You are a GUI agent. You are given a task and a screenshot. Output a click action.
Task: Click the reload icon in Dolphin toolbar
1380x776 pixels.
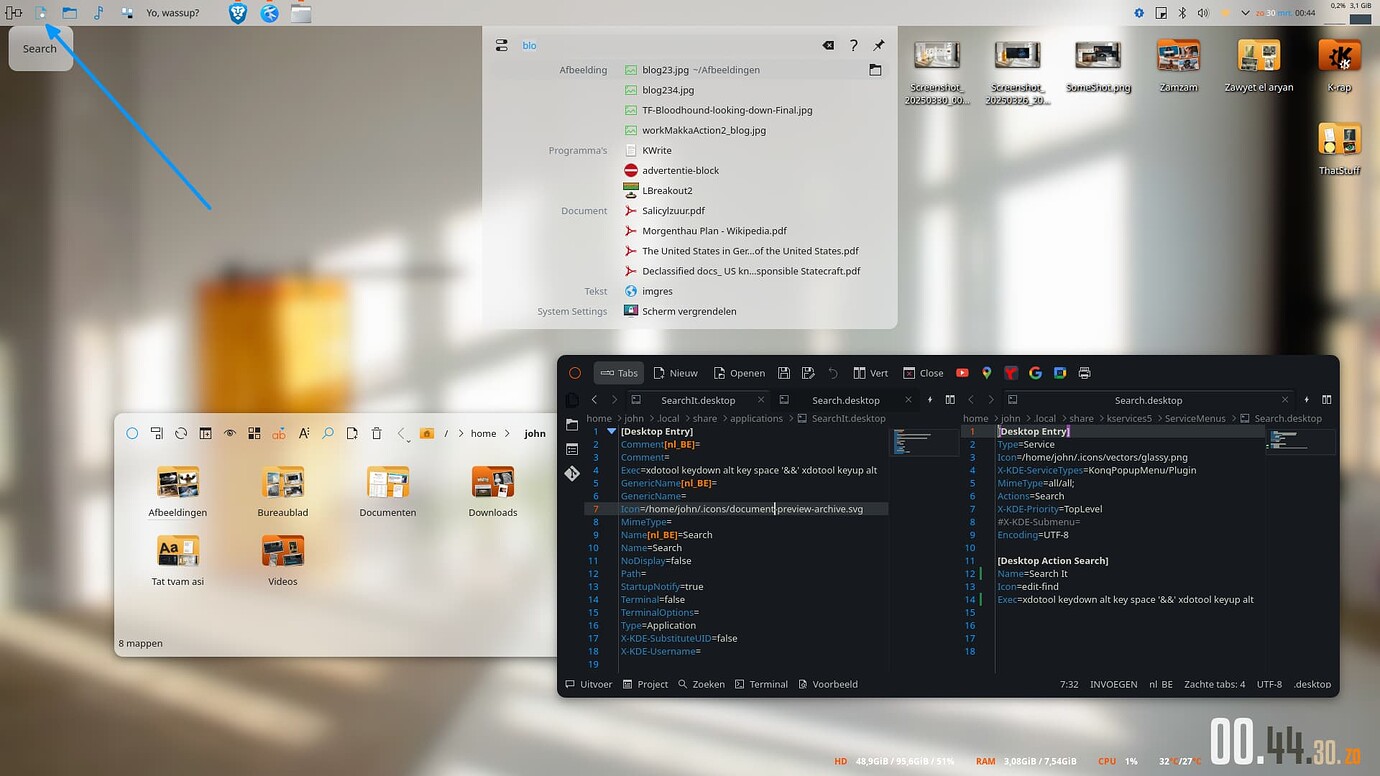[x=181, y=433]
